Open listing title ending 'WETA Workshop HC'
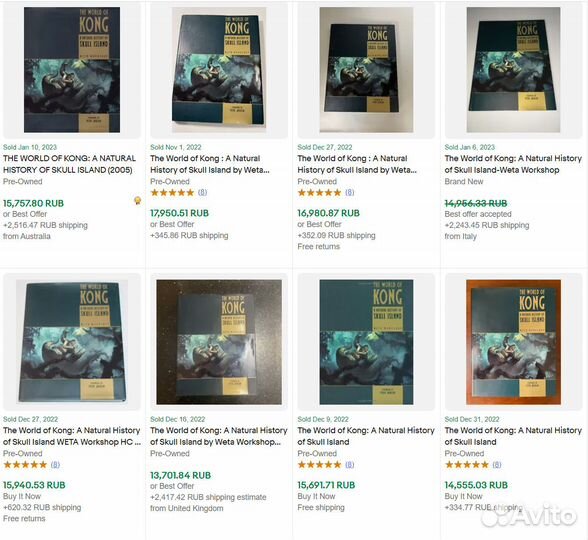This screenshot has width=588, height=540. pyautogui.click(x=72, y=436)
